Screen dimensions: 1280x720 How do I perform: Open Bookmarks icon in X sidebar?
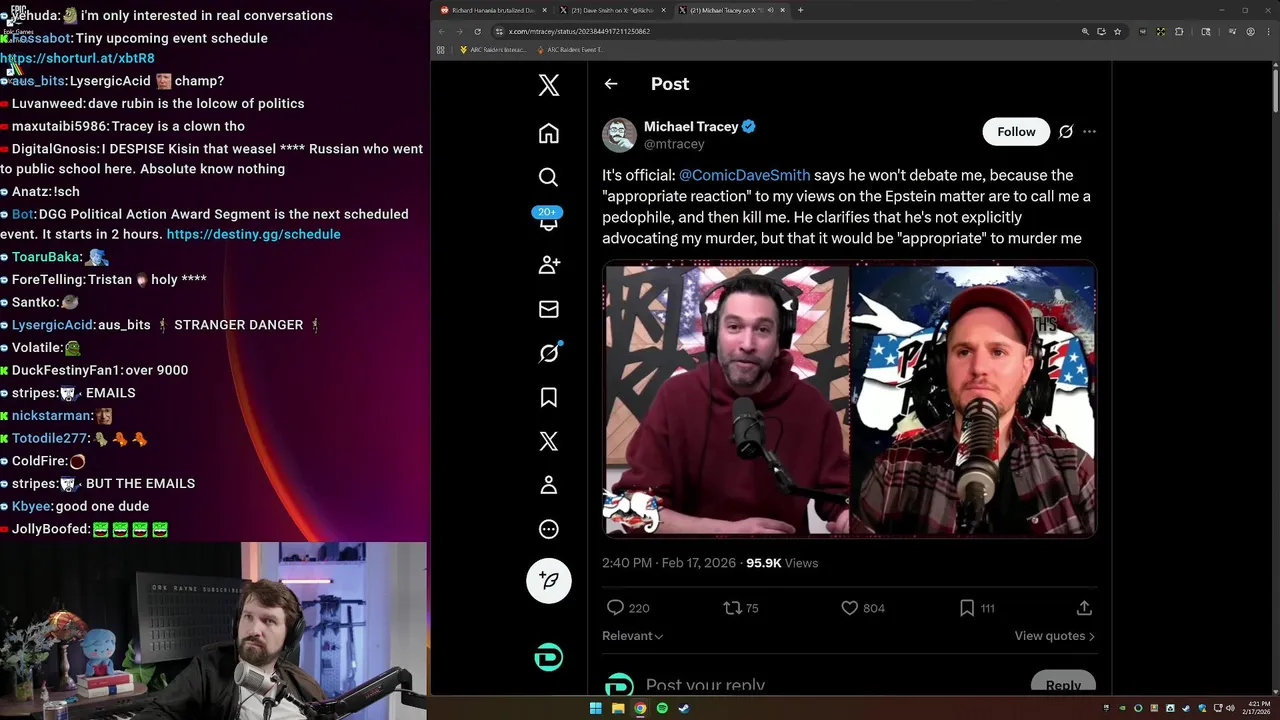coord(549,397)
